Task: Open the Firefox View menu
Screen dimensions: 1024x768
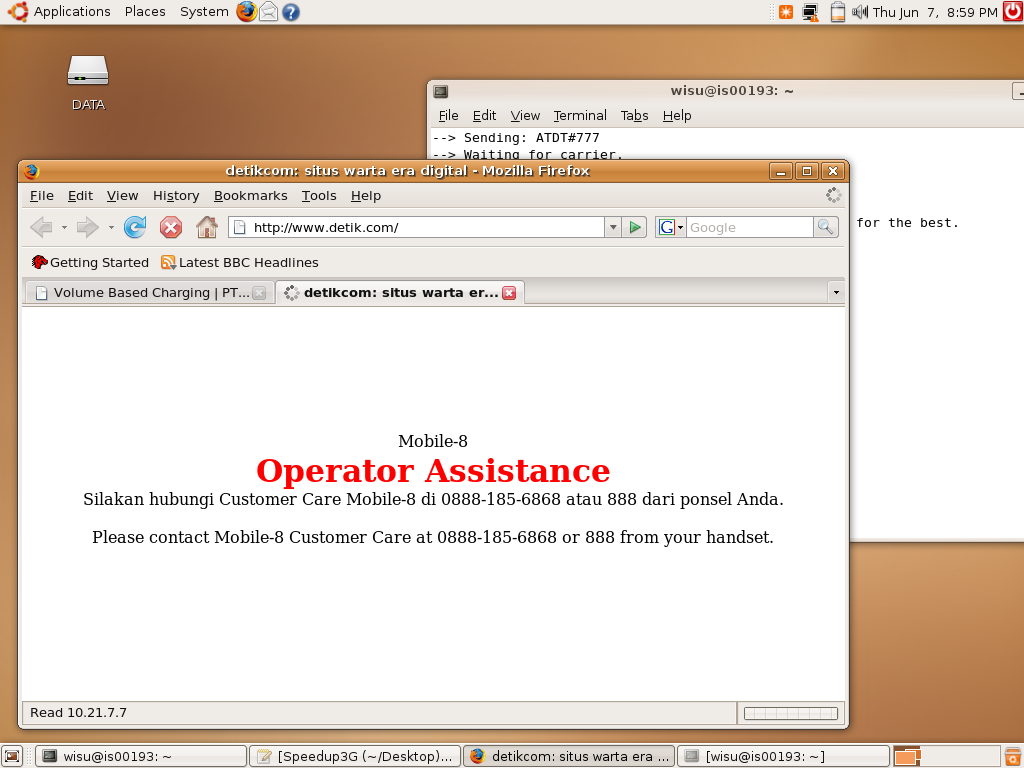Action: [x=123, y=196]
